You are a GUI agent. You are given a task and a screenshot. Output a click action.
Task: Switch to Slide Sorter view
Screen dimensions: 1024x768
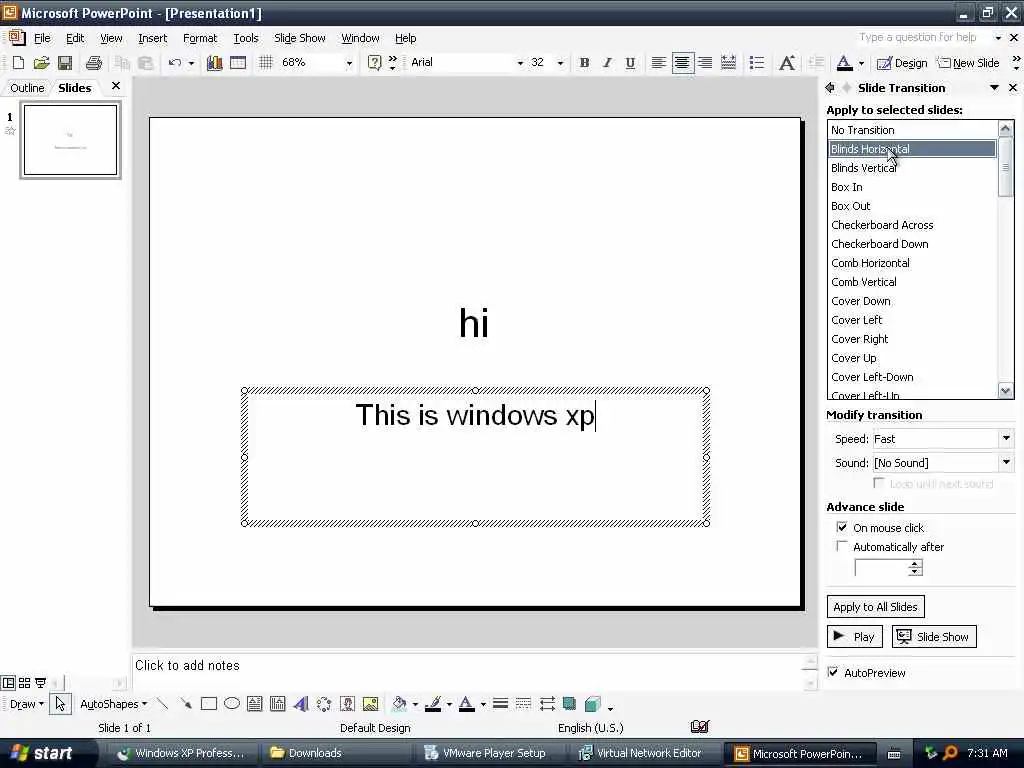tap(24, 683)
